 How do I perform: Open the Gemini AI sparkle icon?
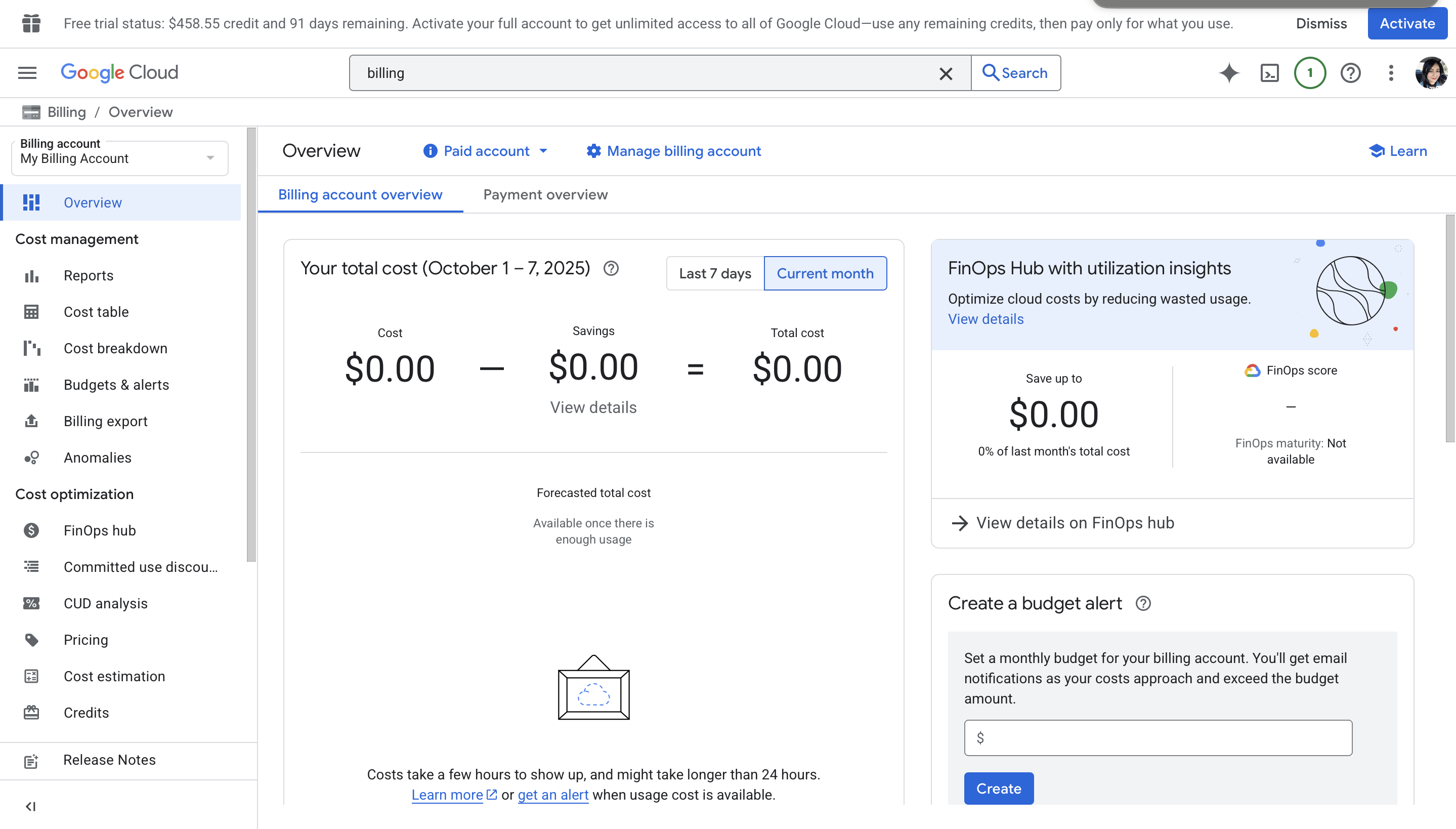click(x=1229, y=73)
